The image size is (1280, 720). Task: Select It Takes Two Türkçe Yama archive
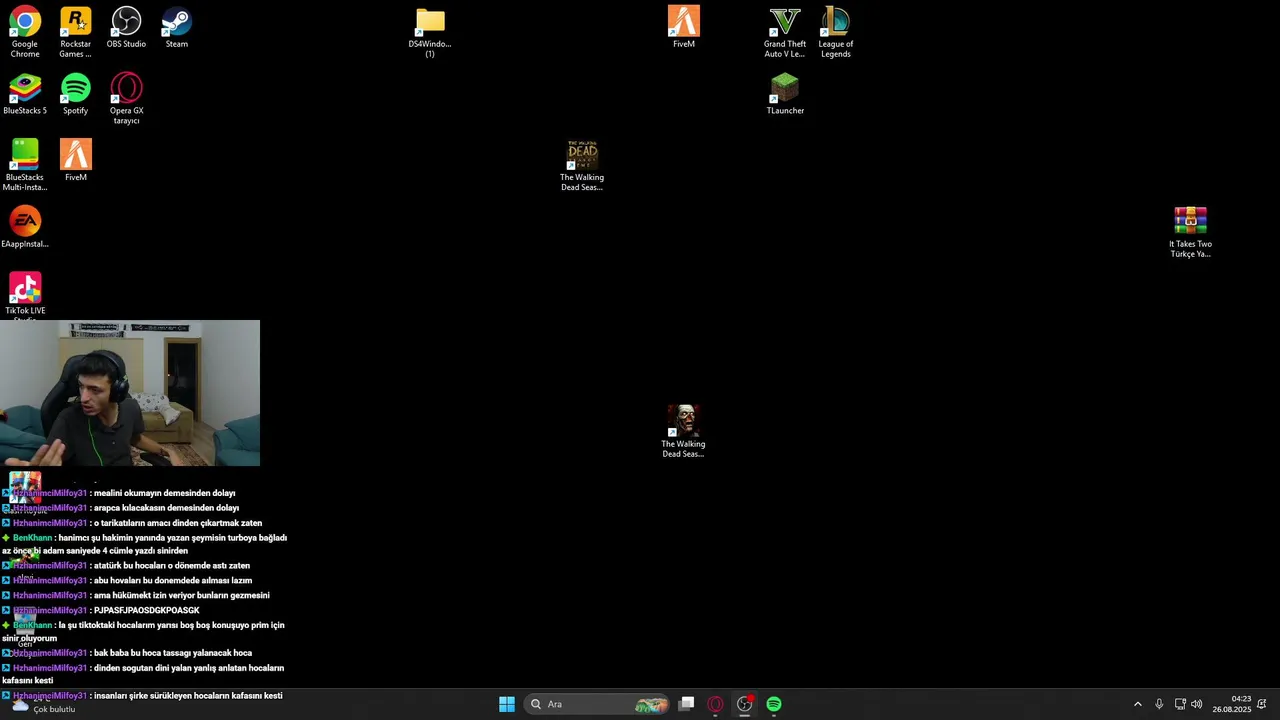1190,232
